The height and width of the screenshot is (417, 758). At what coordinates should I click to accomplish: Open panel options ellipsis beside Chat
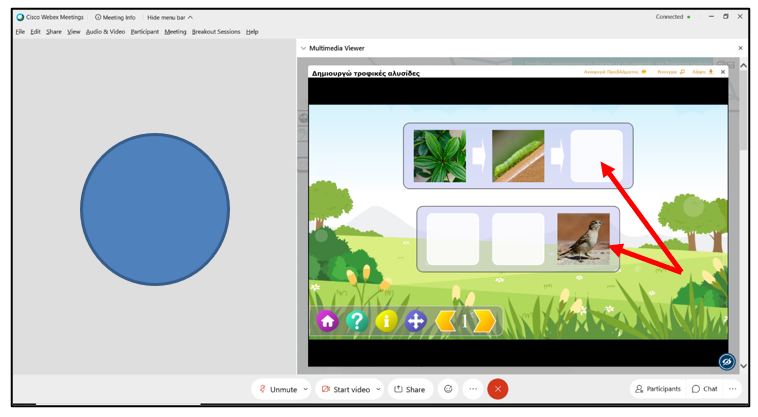(x=732, y=389)
